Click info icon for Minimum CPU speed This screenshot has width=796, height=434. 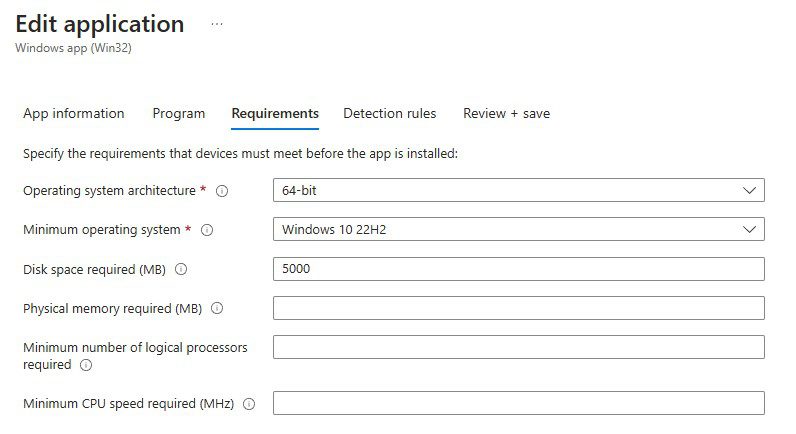tap(249, 404)
